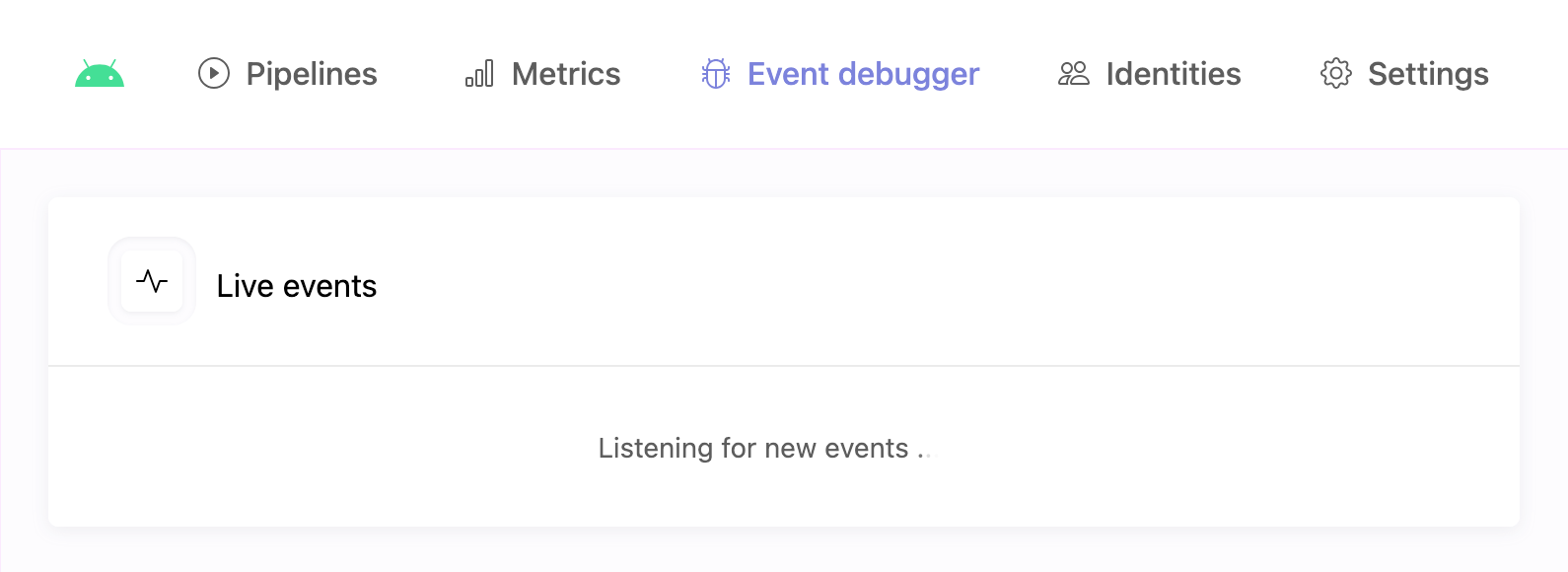Click the rounded icon box beside the Live events title
The width and height of the screenshot is (1568, 572).
coord(152,281)
